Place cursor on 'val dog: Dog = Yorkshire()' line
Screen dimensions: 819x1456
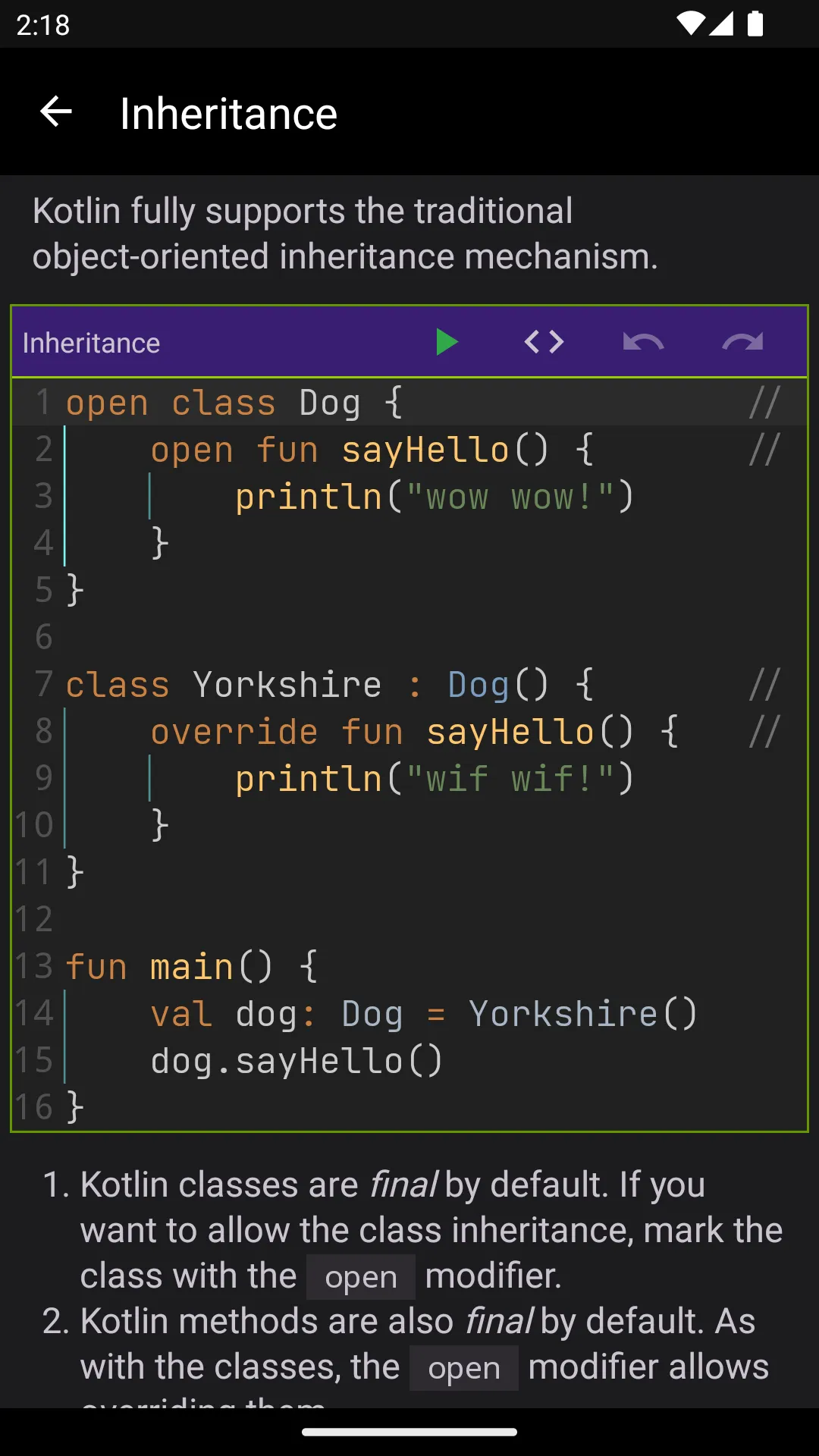pos(423,1015)
